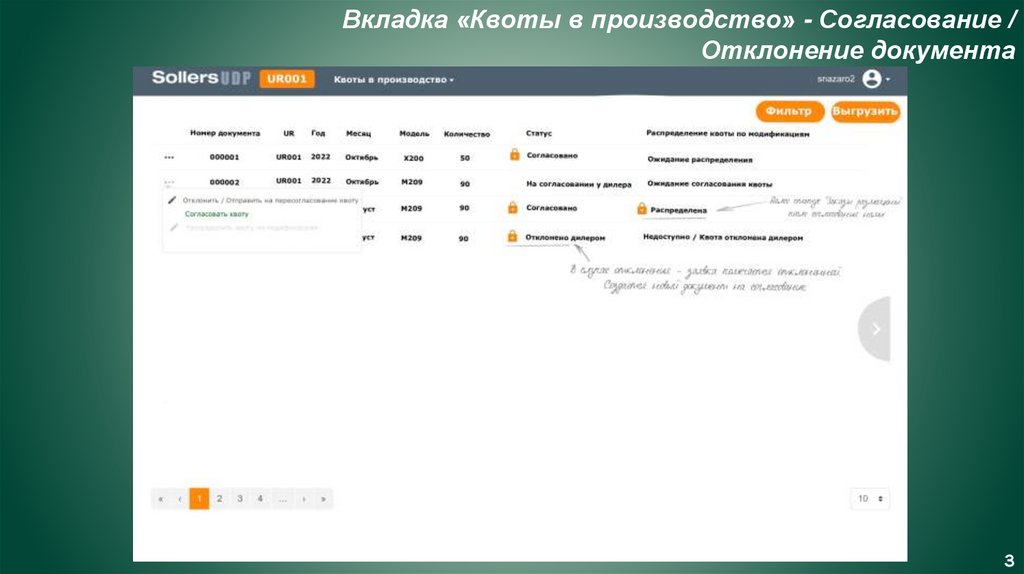Click the Статус column header
This screenshot has width=1024, height=574.
539,133
